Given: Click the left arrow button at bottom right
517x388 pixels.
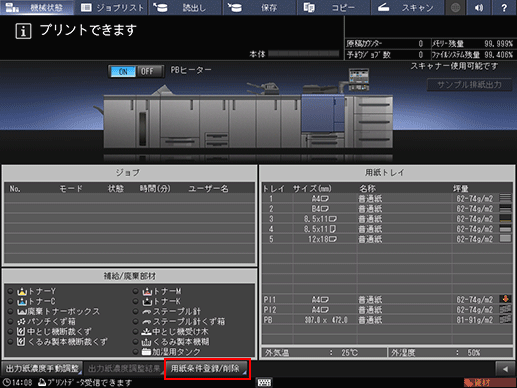Looking at the screenshot, I should [505, 369].
